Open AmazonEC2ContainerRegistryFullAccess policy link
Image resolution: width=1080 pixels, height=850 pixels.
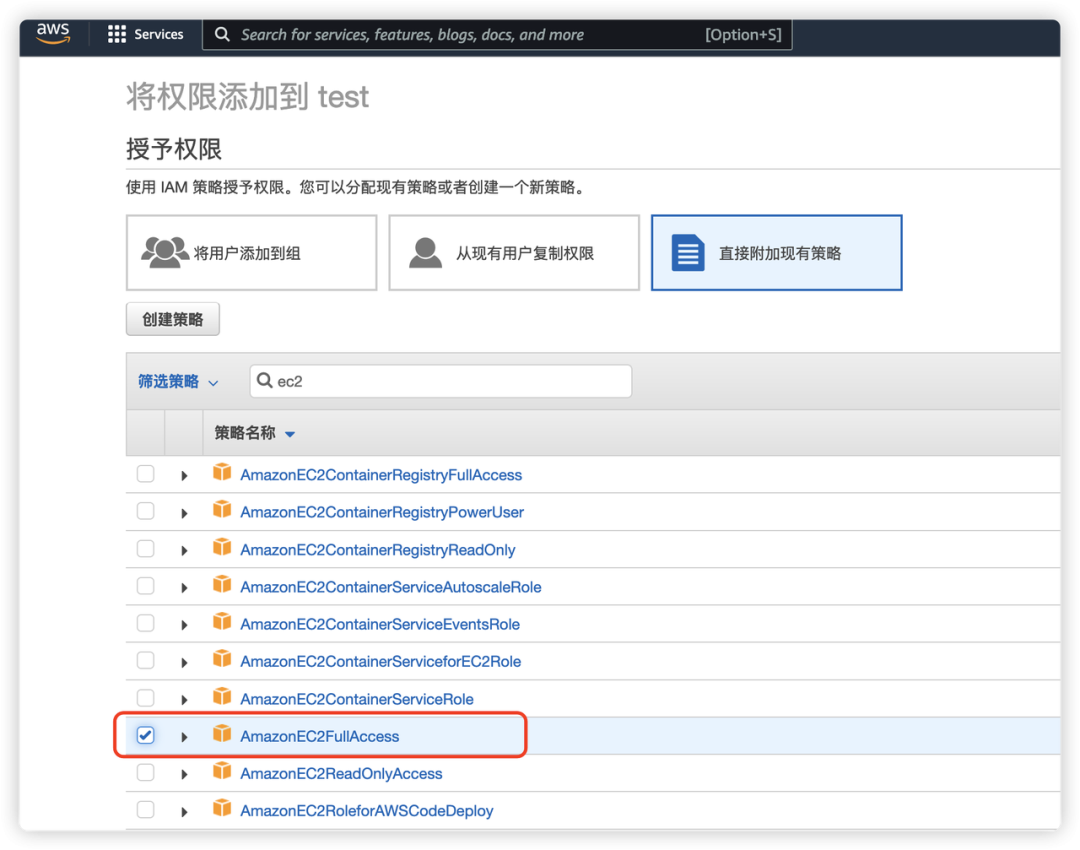(x=381, y=475)
